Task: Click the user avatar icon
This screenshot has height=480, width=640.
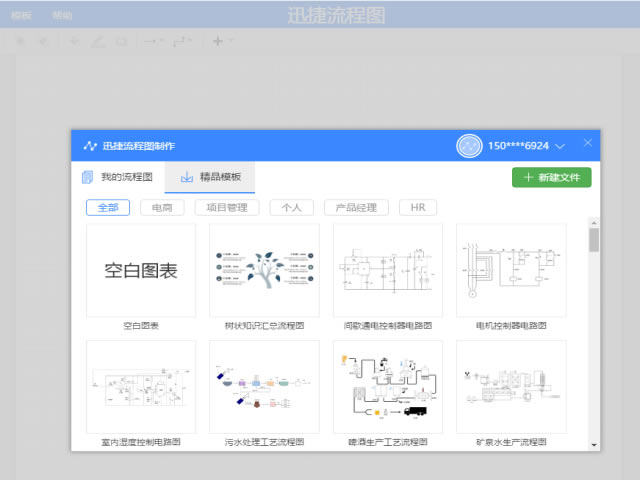Action: (469, 146)
